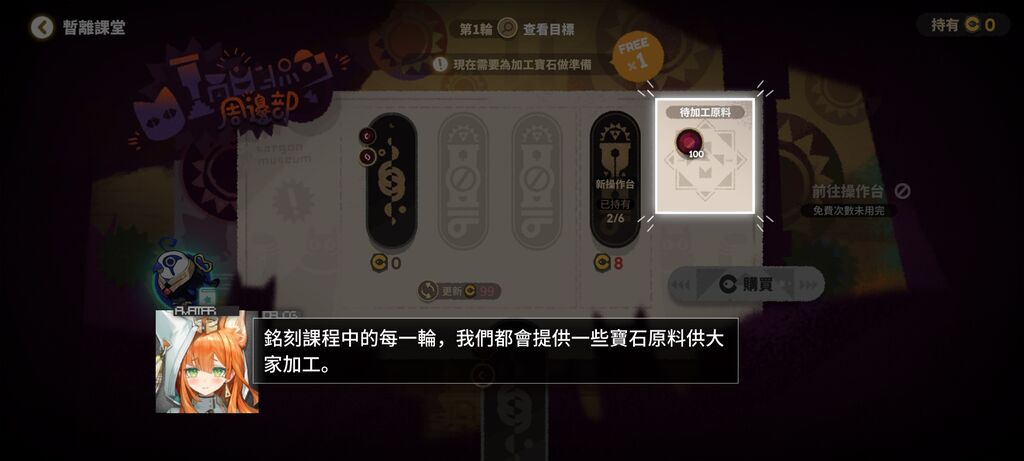Viewport: 1024px width, 461px height.
Task: Tap the 更新 refresh cost button
Action: [459, 291]
